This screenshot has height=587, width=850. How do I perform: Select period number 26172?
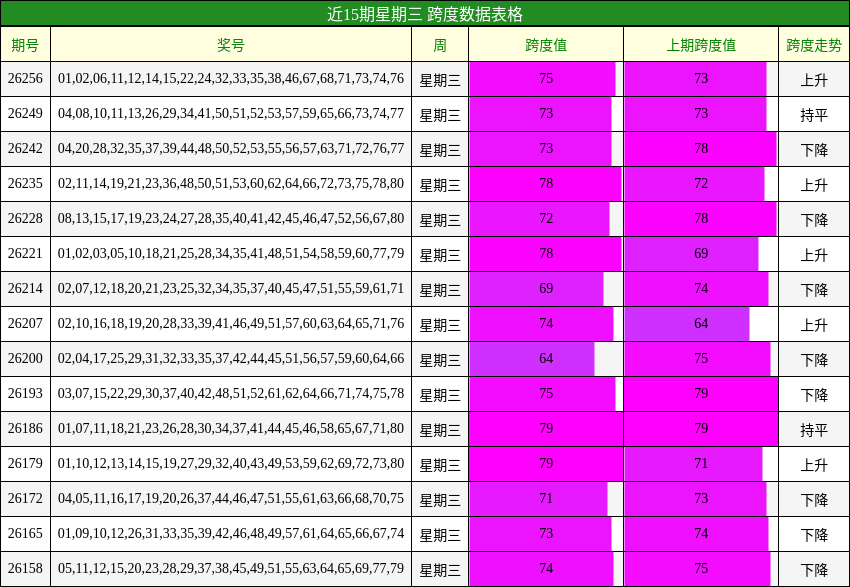point(25,499)
